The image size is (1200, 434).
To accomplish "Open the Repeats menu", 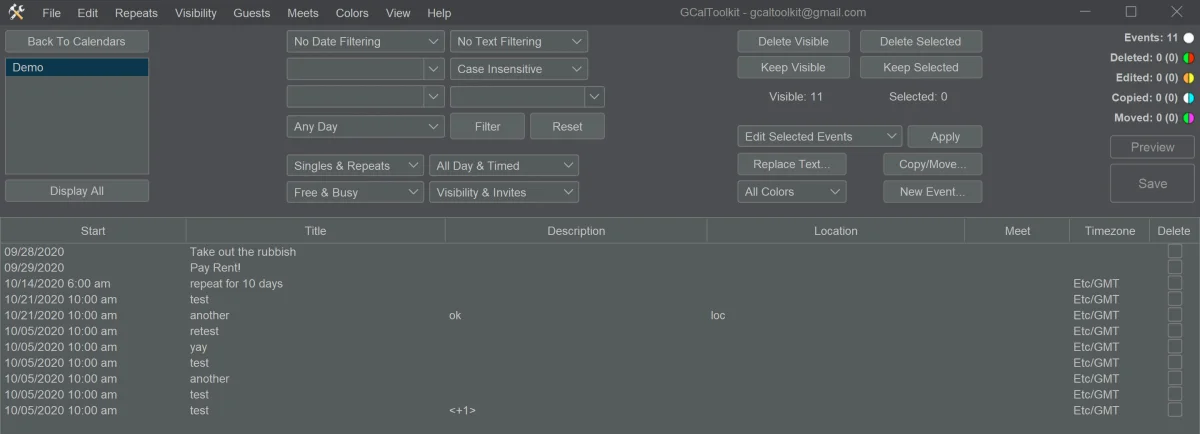I will [x=136, y=13].
